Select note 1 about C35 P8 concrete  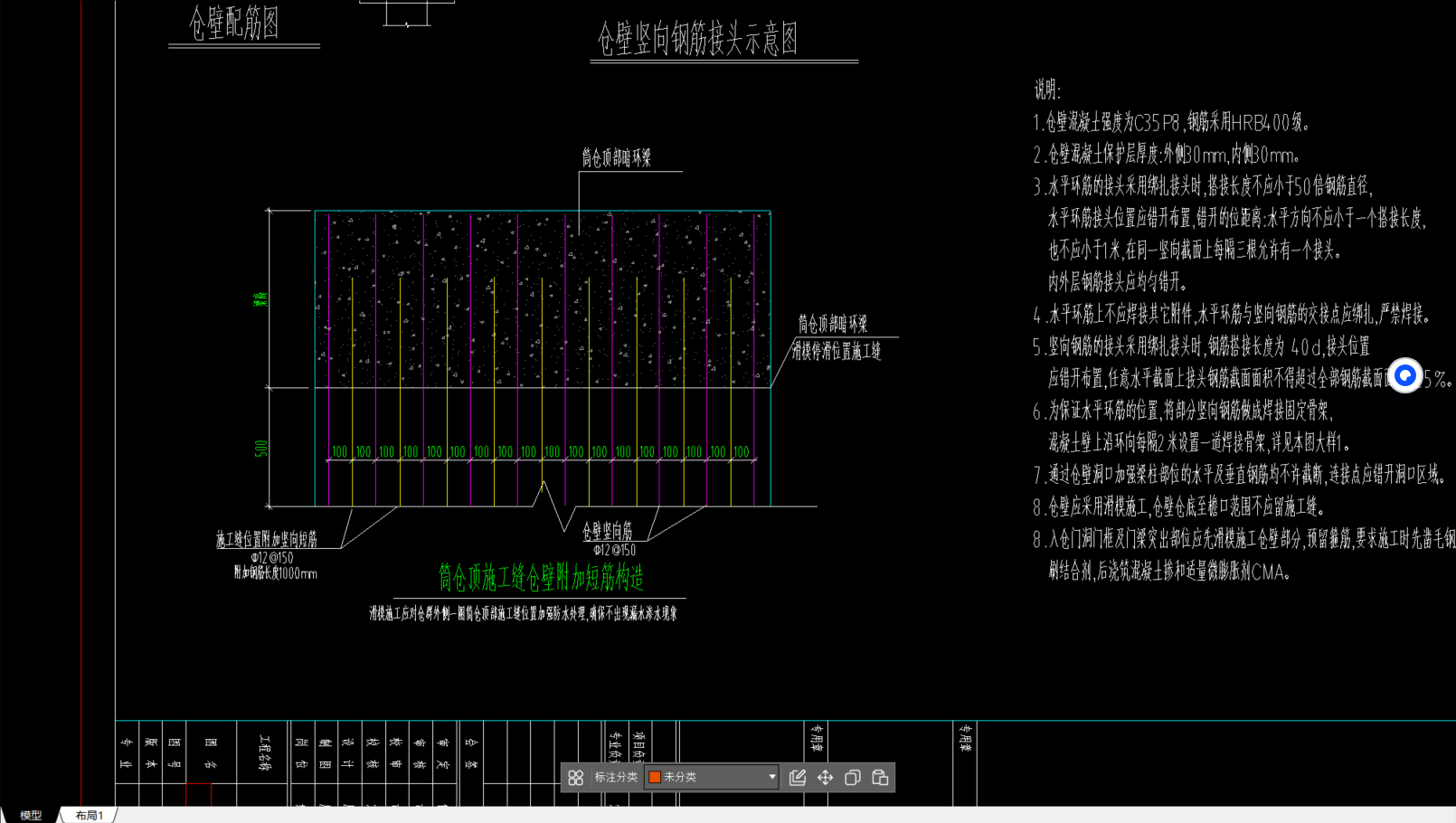coord(1172,122)
